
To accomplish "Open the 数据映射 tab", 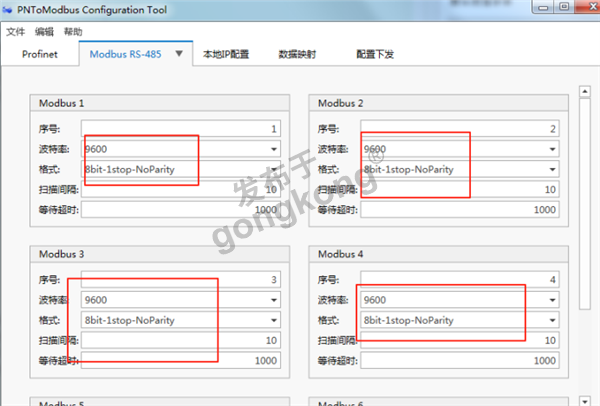I will point(297,54).
